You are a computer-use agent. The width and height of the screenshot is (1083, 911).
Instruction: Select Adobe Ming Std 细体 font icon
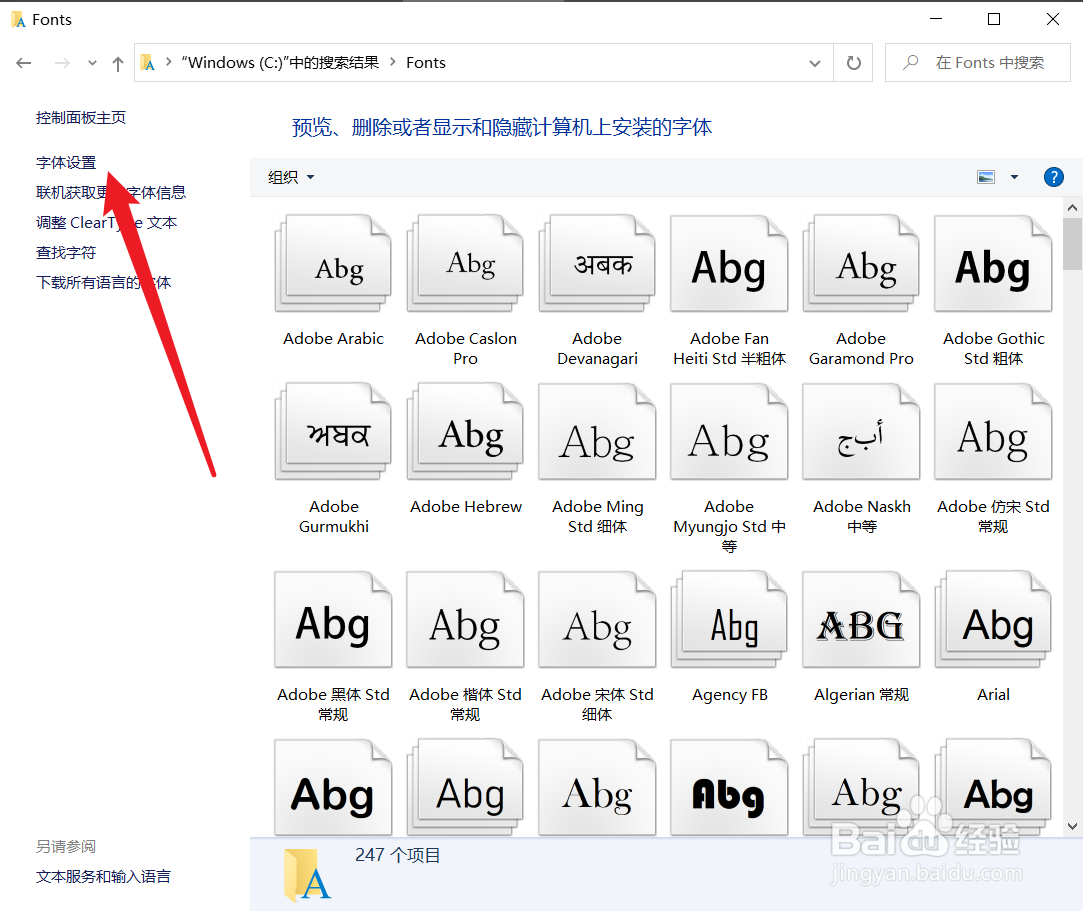click(x=597, y=432)
